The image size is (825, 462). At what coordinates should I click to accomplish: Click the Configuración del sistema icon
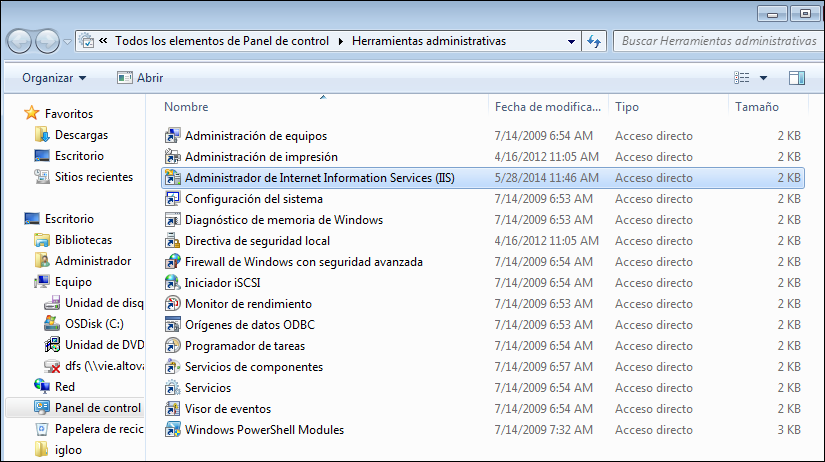[173, 199]
